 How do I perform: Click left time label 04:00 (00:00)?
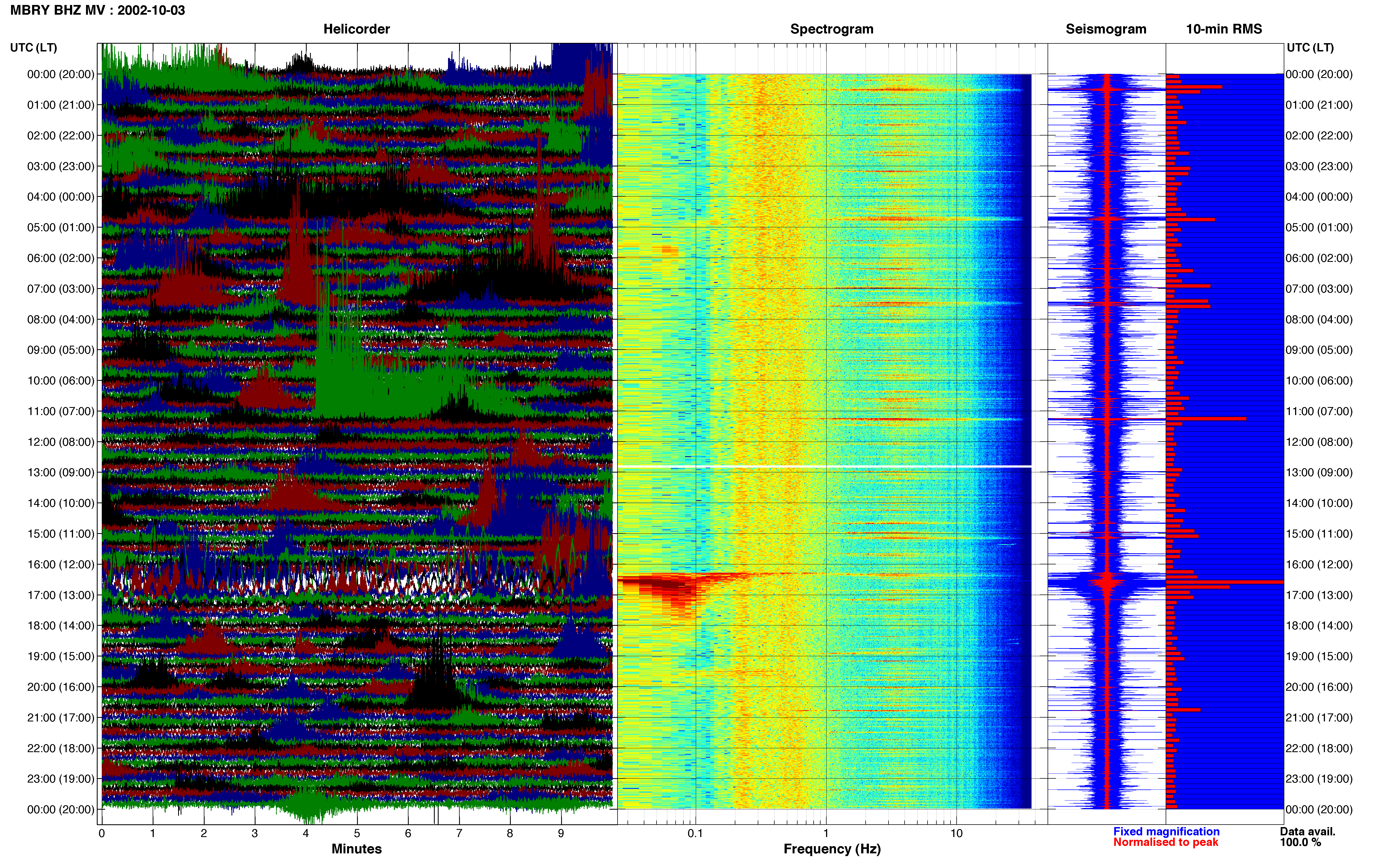tap(61, 197)
